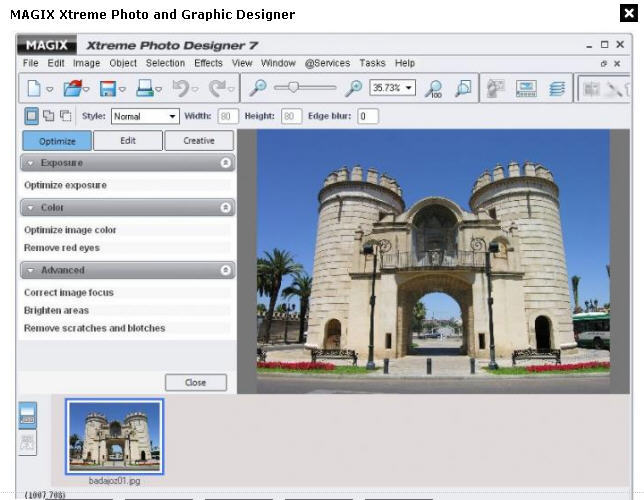Click the Redo arrow icon
The height and width of the screenshot is (500, 644).
(217, 88)
